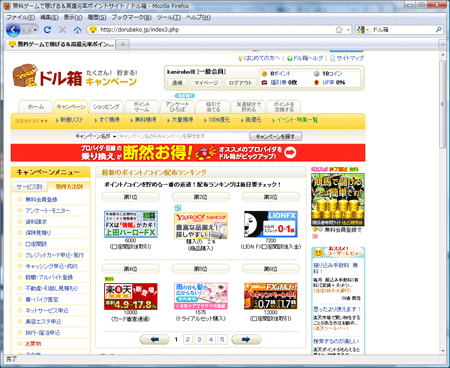Select the サービス別 menu tab
This screenshot has height=368, width=450.
point(29,187)
